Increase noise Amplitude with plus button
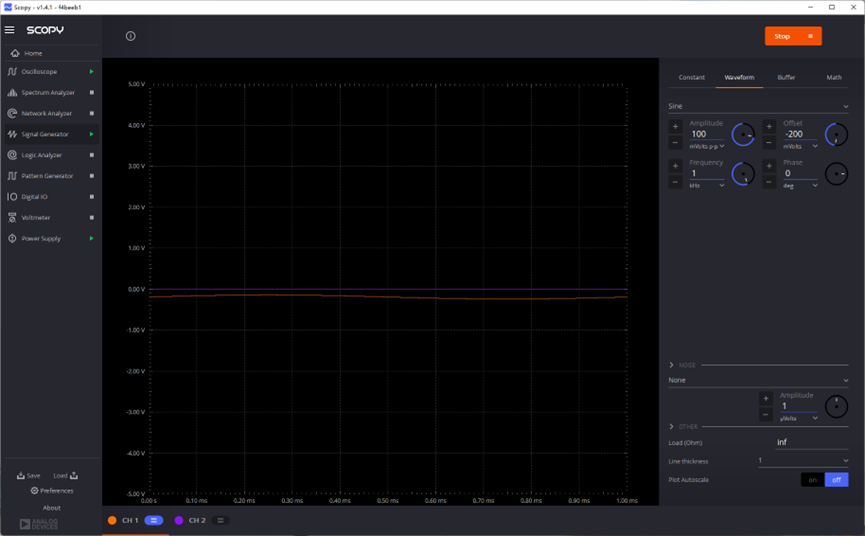Viewport: 865px width, 536px height. click(766, 398)
